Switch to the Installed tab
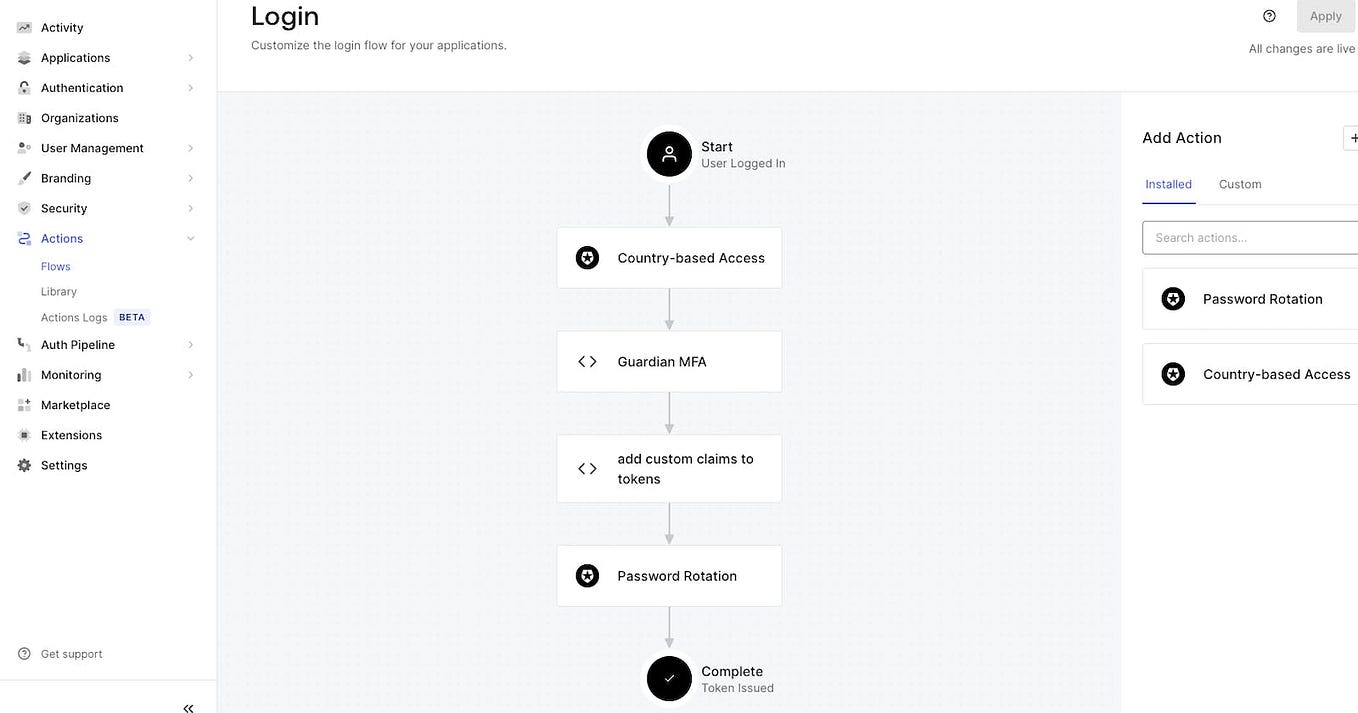The height and width of the screenshot is (713, 1358). [1168, 184]
